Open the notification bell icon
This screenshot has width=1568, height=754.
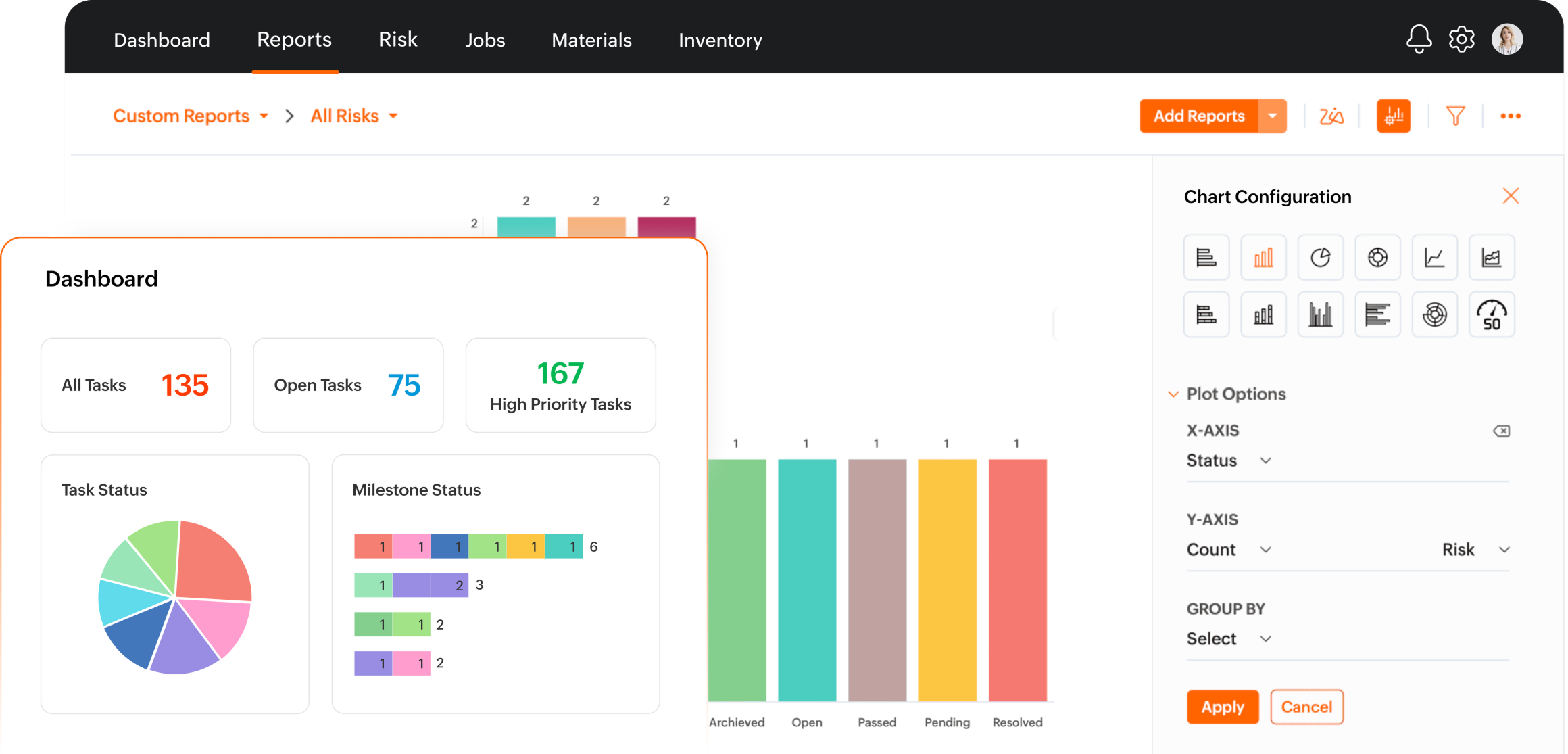1419,39
